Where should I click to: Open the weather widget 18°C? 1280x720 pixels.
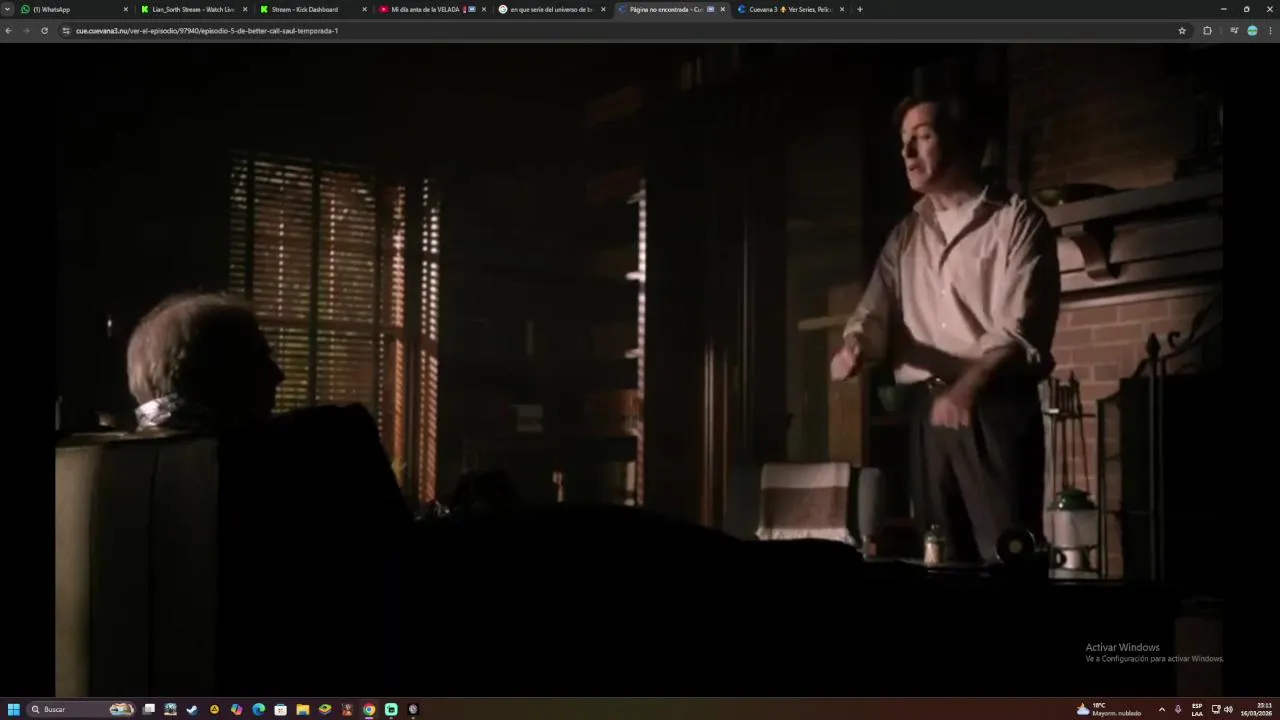(x=1109, y=709)
